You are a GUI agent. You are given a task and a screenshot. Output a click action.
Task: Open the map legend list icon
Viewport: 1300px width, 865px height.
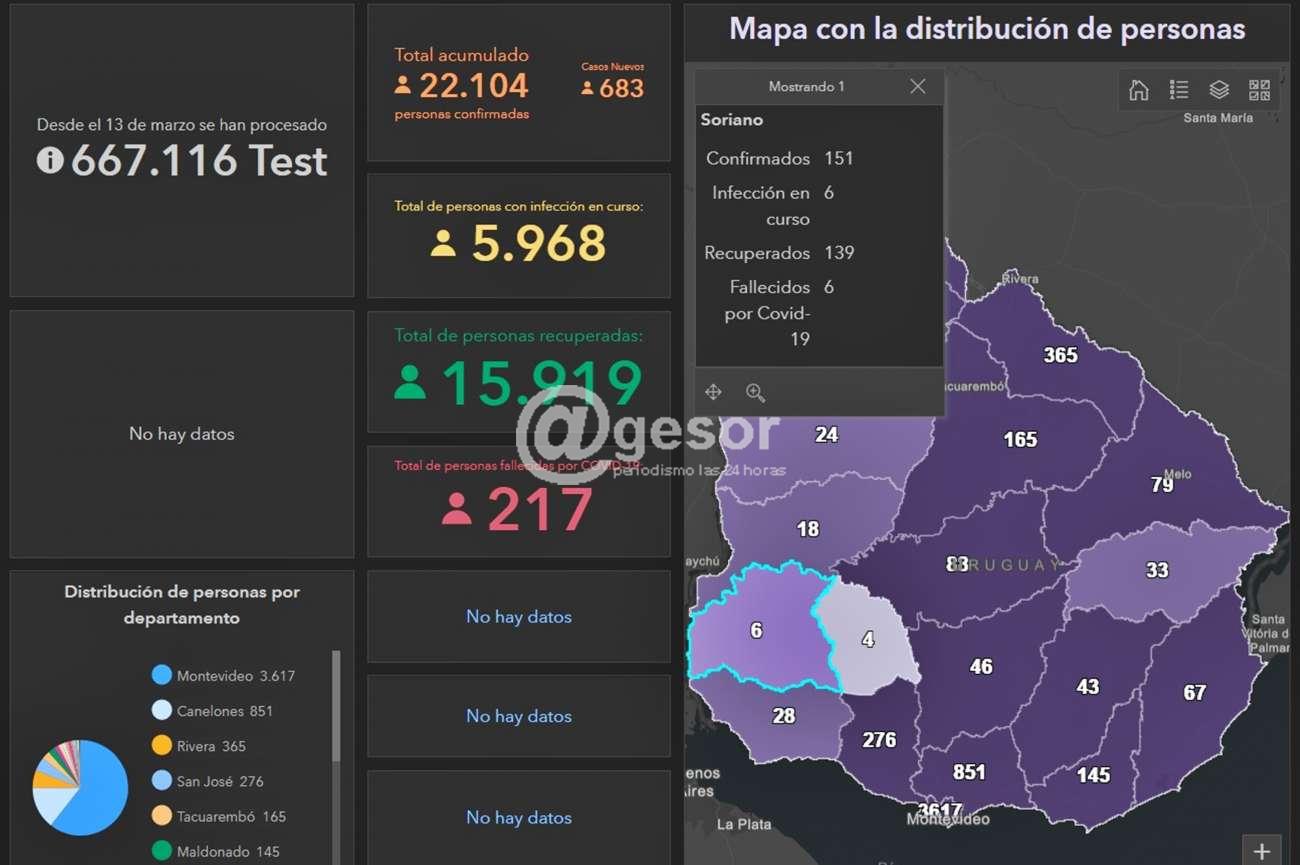click(x=1179, y=90)
